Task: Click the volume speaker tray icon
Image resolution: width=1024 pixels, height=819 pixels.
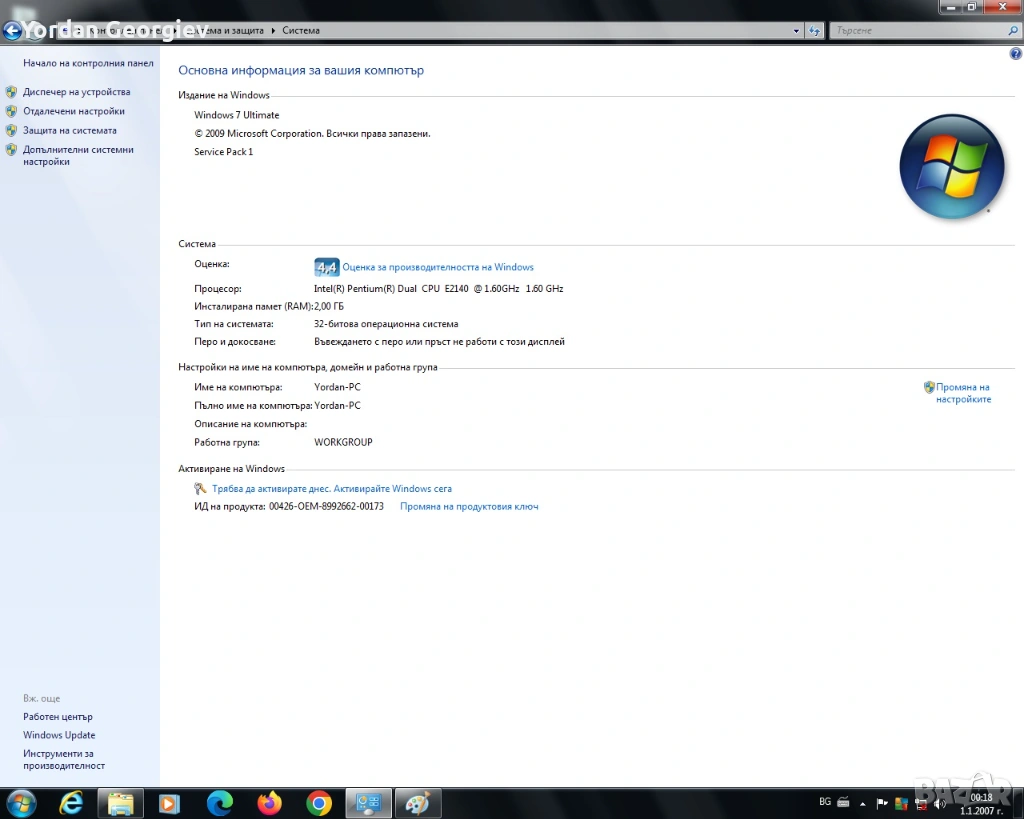Action: [x=939, y=803]
